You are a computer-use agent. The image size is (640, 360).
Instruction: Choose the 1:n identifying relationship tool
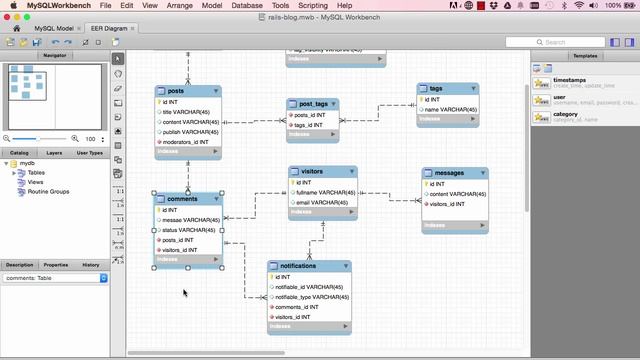tap(118, 231)
